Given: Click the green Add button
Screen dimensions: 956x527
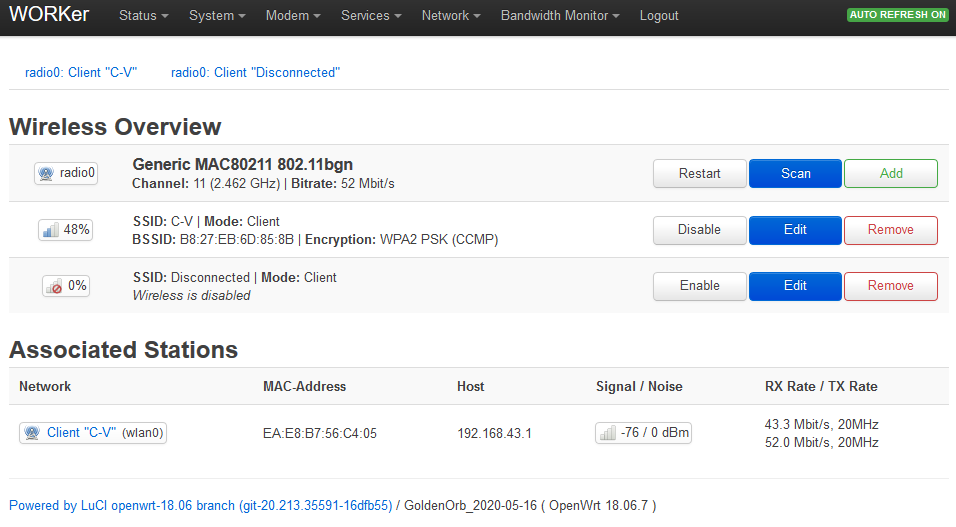Looking at the screenshot, I should point(890,174).
